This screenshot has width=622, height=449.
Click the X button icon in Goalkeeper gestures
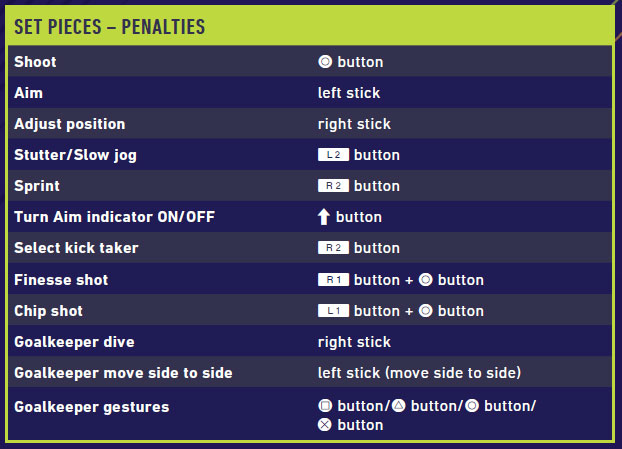325,425
